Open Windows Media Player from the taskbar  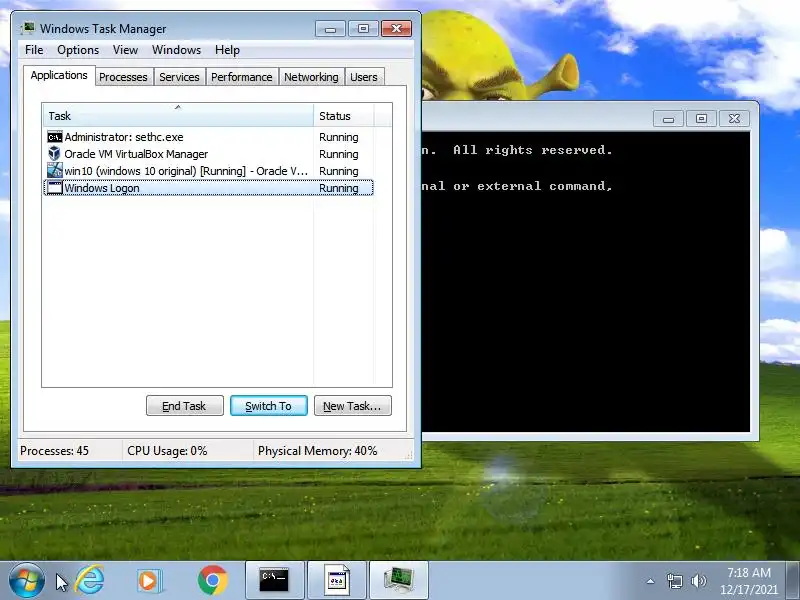tap(149, 581)
